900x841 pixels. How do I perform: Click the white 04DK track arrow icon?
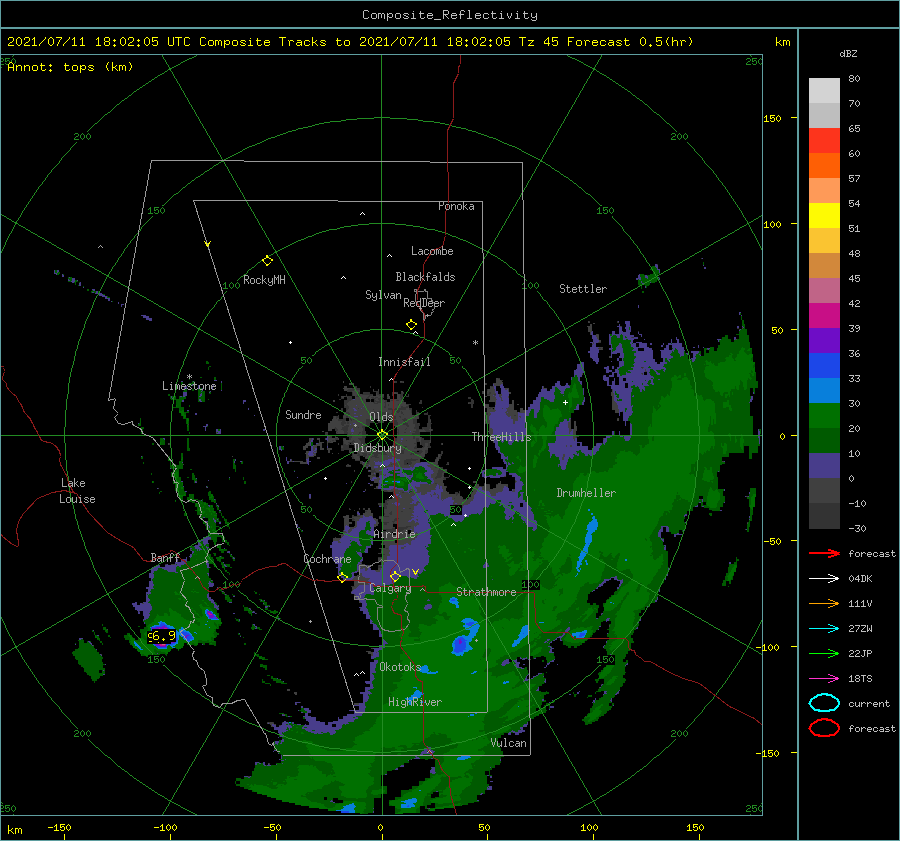pyautogui.click(x=824, y=579)
